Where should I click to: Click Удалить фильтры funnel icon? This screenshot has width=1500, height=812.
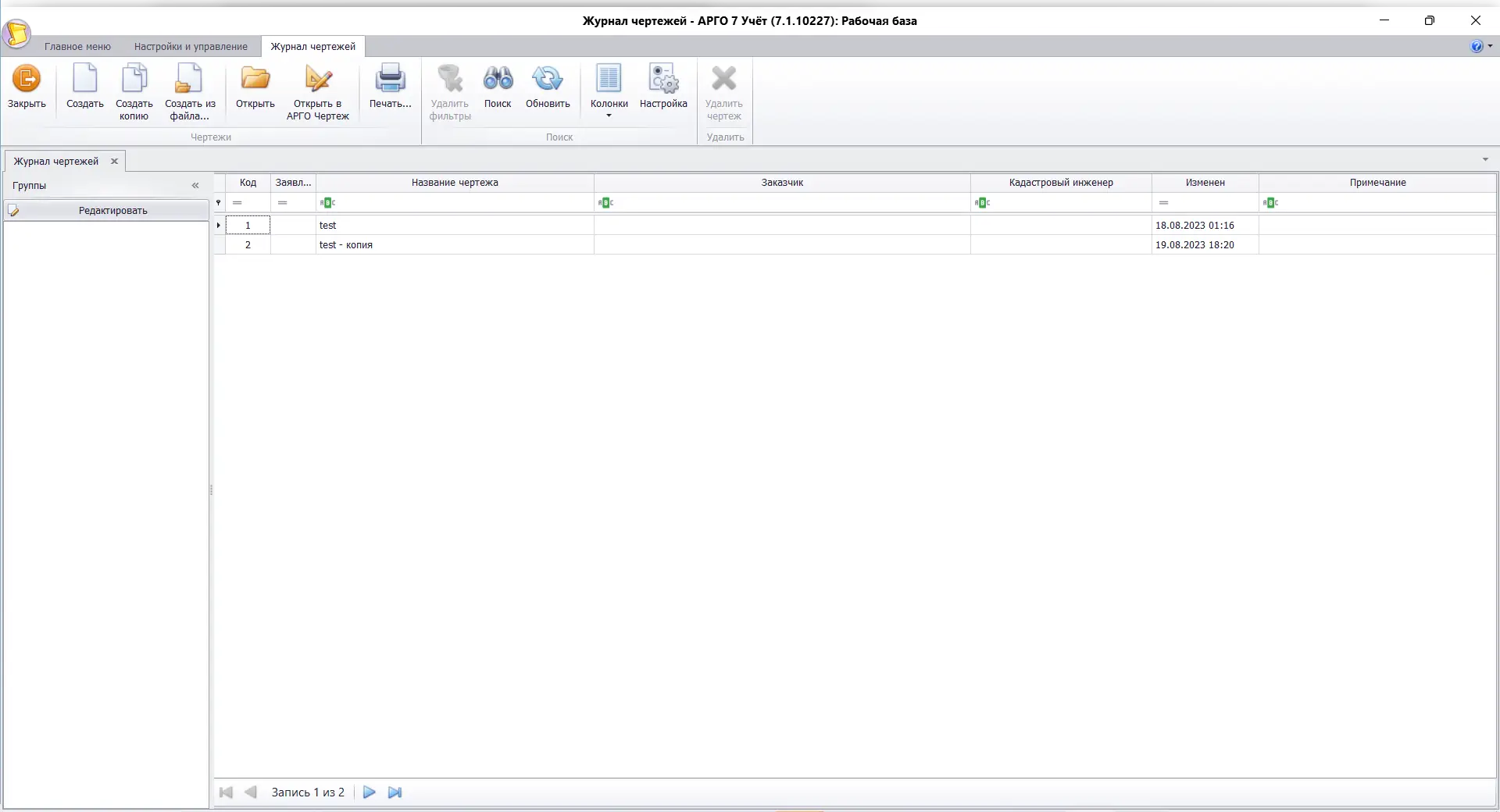tap(450, 92)
